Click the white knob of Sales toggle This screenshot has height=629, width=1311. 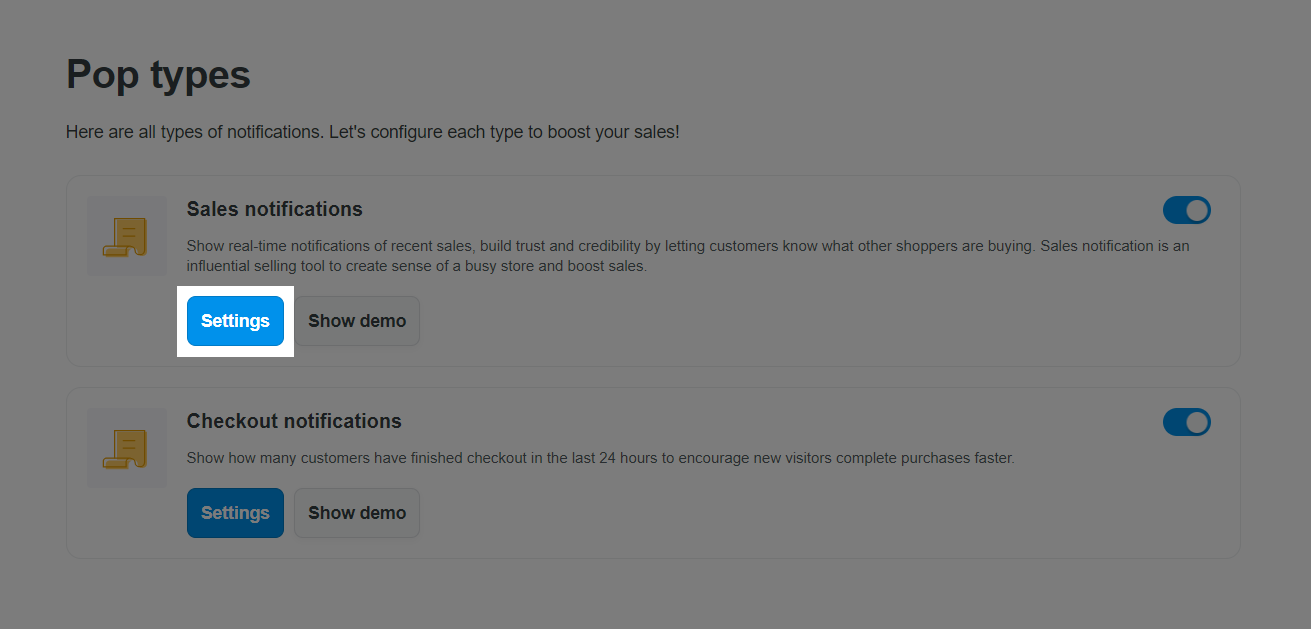(x=1197, y=210)
